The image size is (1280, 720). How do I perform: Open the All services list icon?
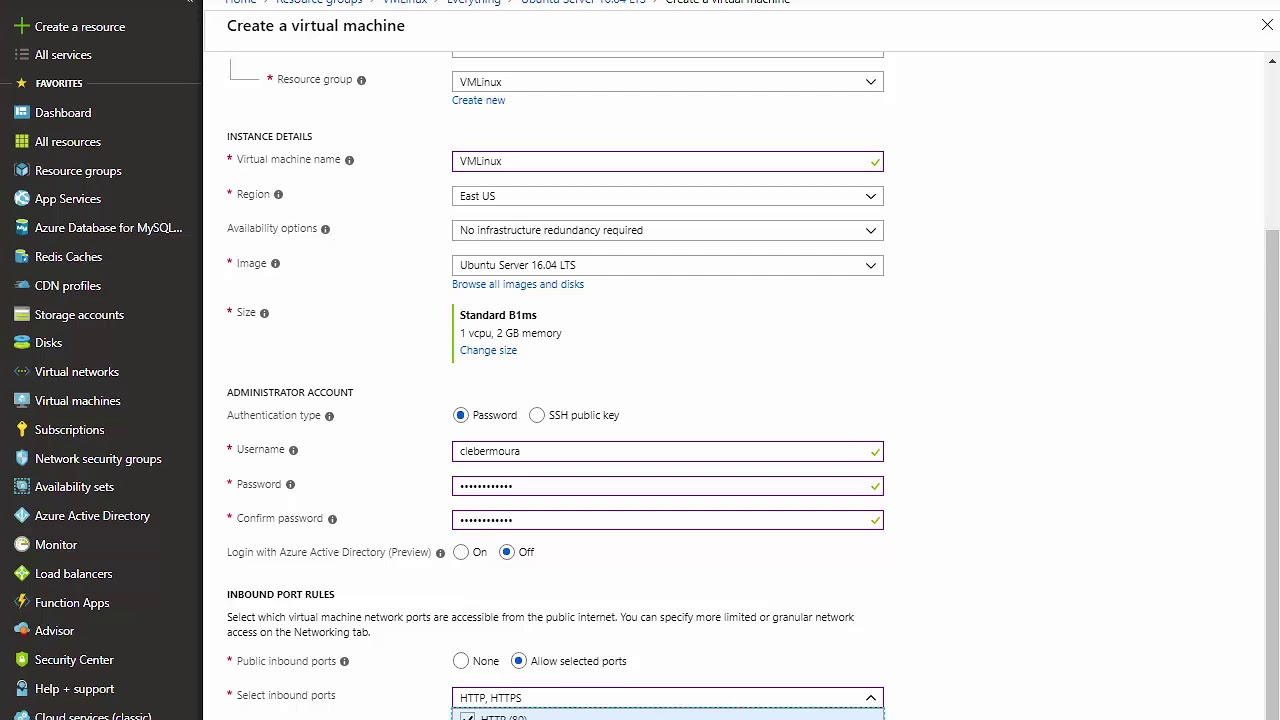pyautogui.click(x=22, y=55)
